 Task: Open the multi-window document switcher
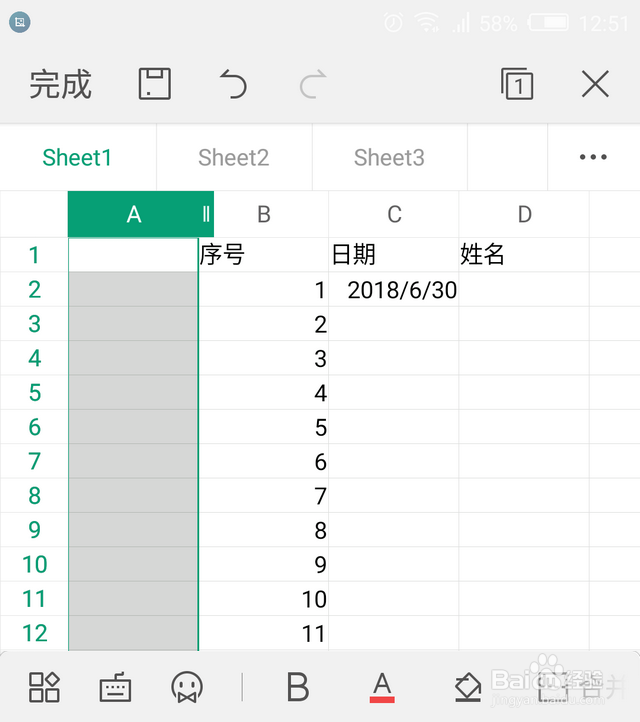(517, 84)
